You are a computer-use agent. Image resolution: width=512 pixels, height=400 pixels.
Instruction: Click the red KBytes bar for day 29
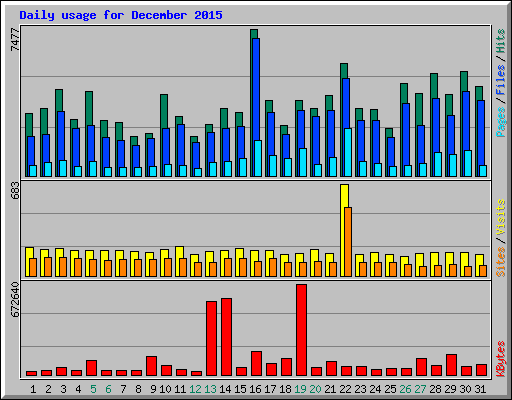coord(451,365)
